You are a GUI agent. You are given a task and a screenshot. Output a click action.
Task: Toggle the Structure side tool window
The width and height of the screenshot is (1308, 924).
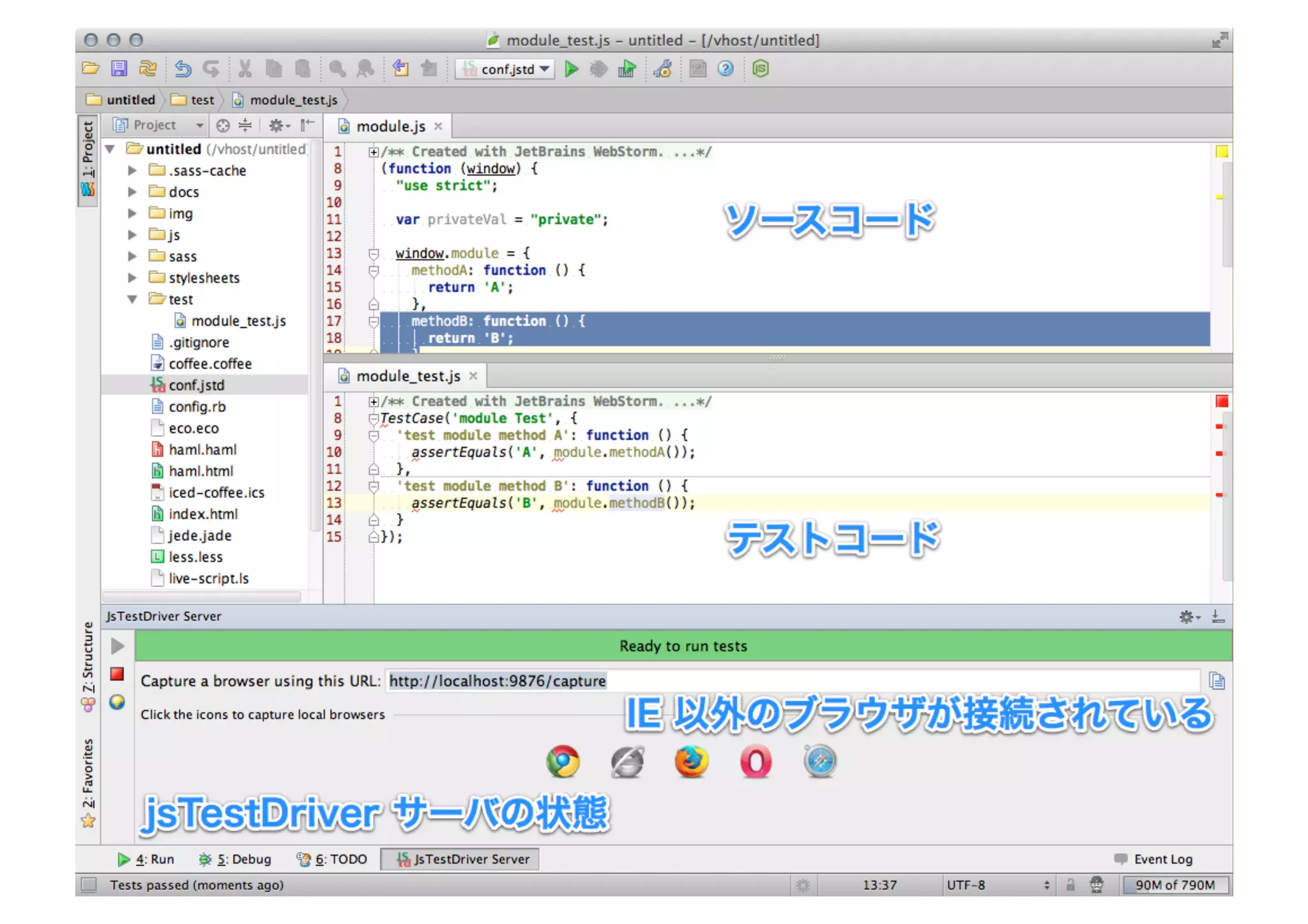click(x=88, y=665)
